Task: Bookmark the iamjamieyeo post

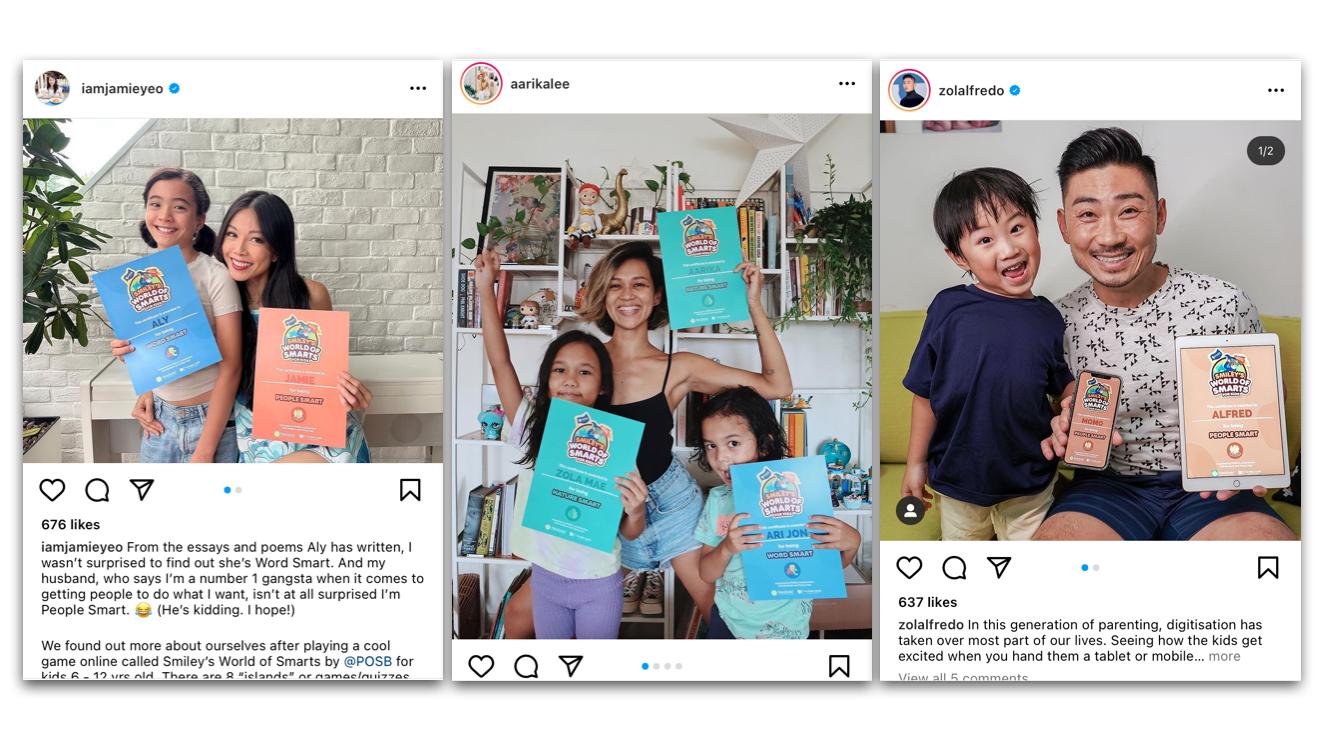Action: coord(410,490)
